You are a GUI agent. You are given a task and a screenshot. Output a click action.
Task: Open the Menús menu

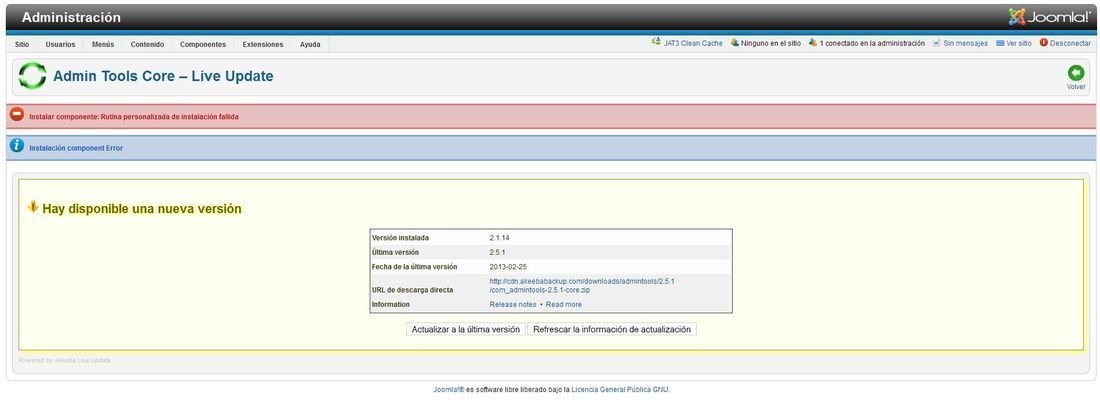(103, 44)
